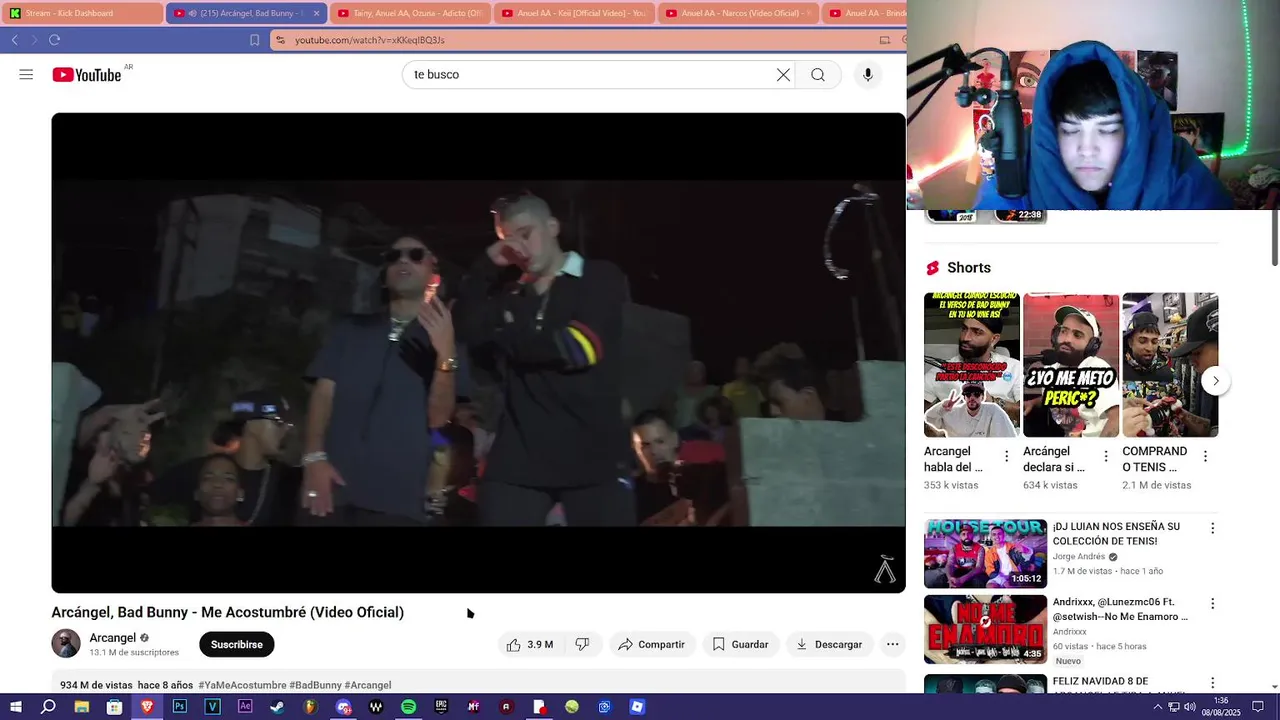
Task: Open the 'COMPRANDO TENIS' short
Action: tap(1170, 365)
